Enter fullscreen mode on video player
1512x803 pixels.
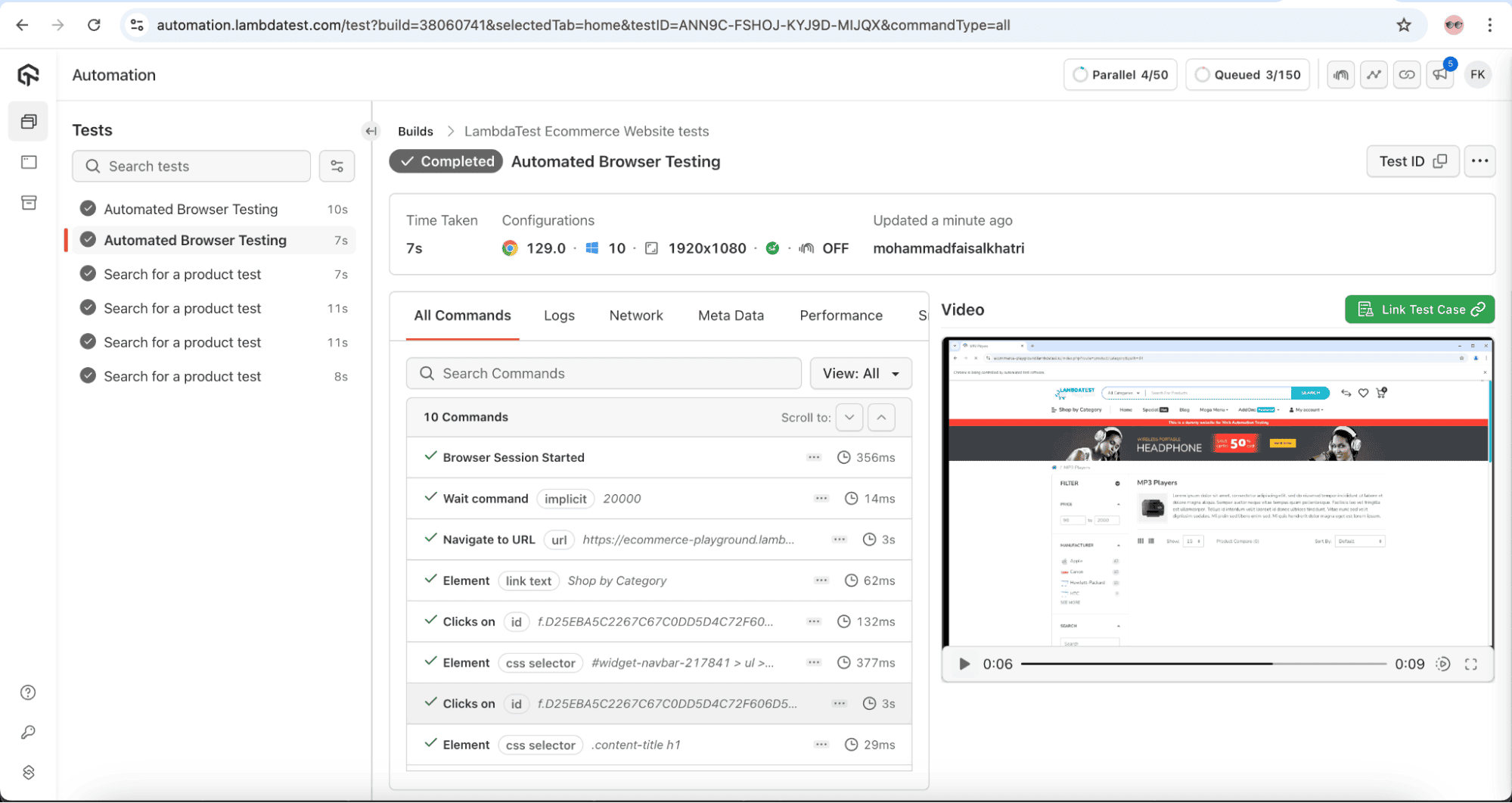click(x=1470, y=664)
